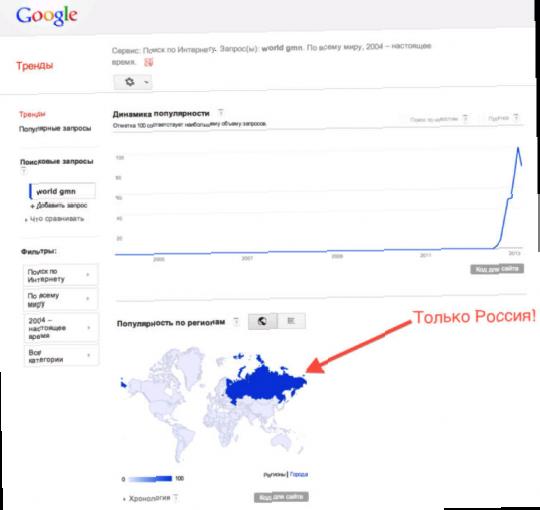The image size is (540, 510).
Task: Click the red share icon after the query text
Action: pyautogui.click(x=148, y=62)
